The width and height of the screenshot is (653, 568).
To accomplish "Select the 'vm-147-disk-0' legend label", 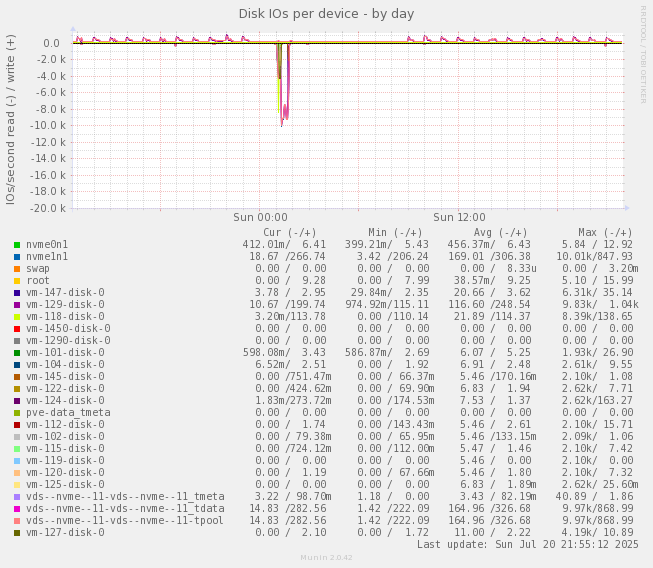I will point(65,293).
